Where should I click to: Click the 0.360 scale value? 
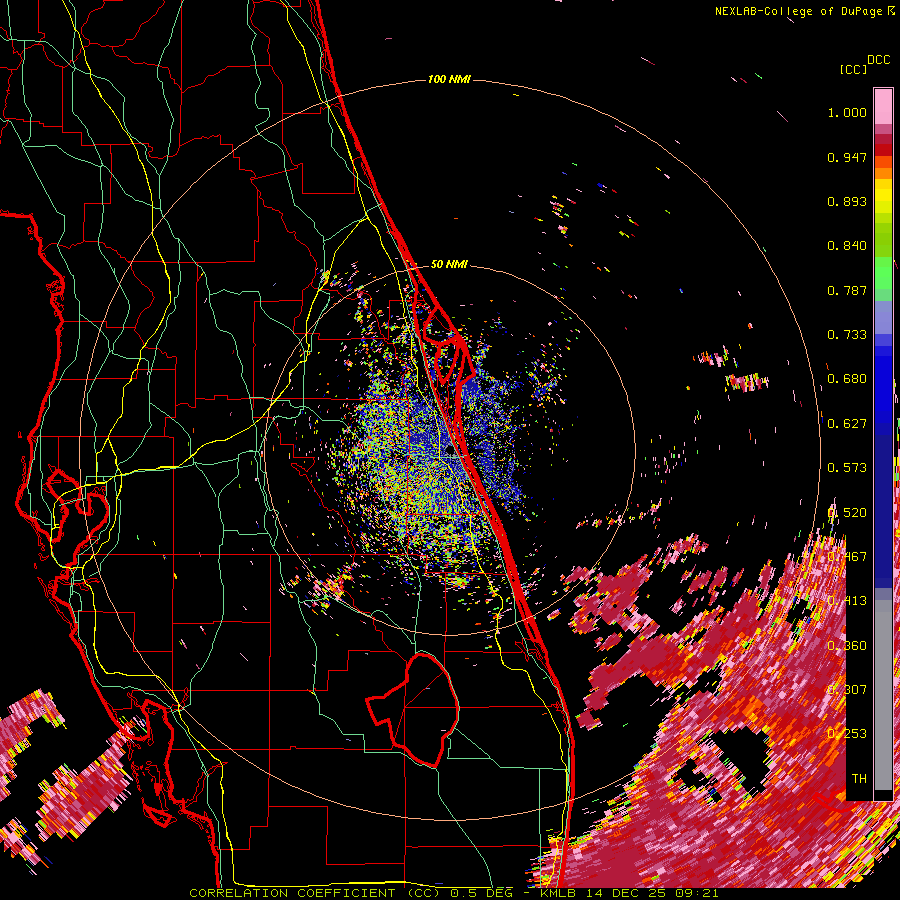[847, 646]
